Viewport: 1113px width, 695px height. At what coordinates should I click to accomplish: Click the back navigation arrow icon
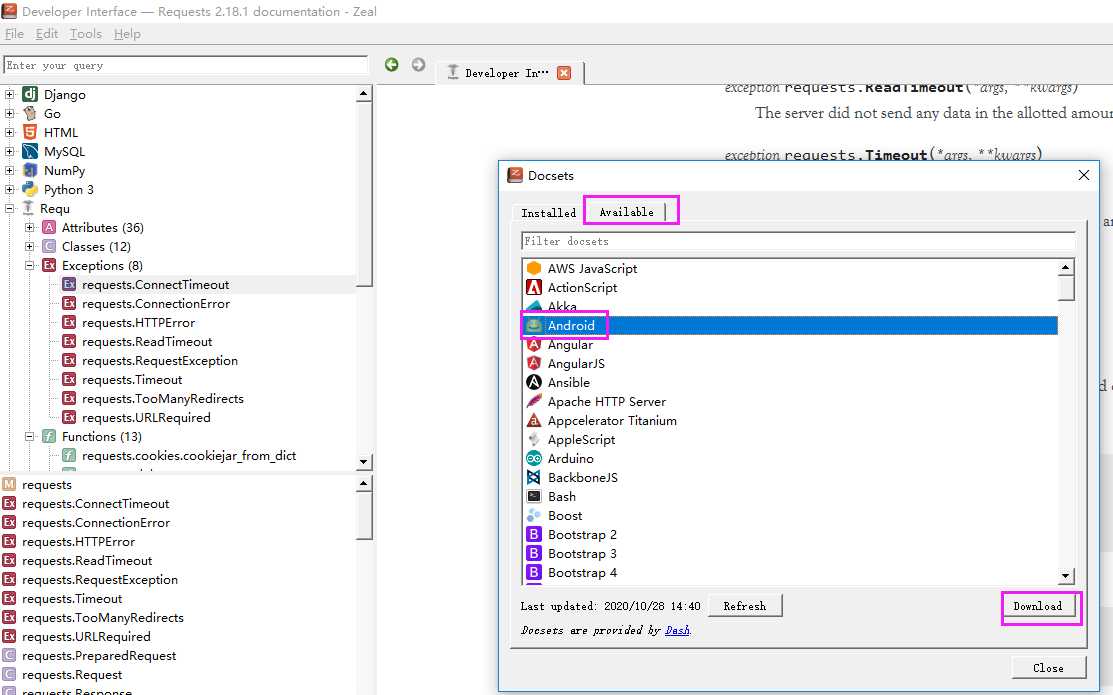(x=391, y=65)
